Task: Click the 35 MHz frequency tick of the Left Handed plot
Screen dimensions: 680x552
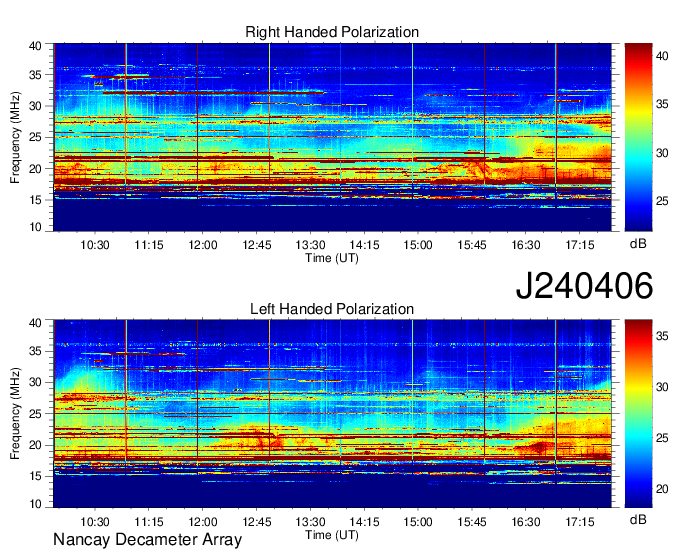Action: click(x=36, y=351)
